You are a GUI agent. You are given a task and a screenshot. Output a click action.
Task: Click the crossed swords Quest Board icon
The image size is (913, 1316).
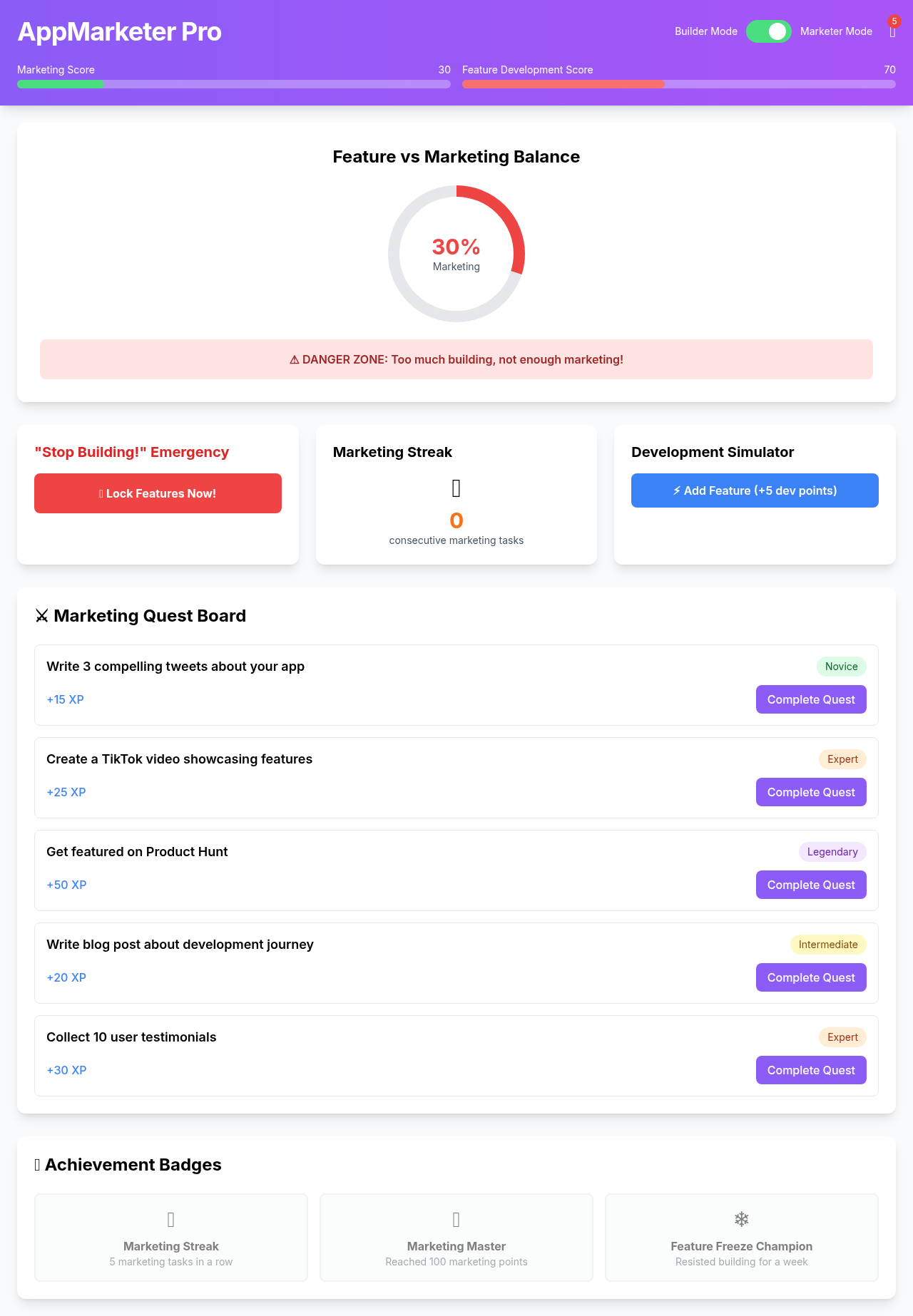42,615
